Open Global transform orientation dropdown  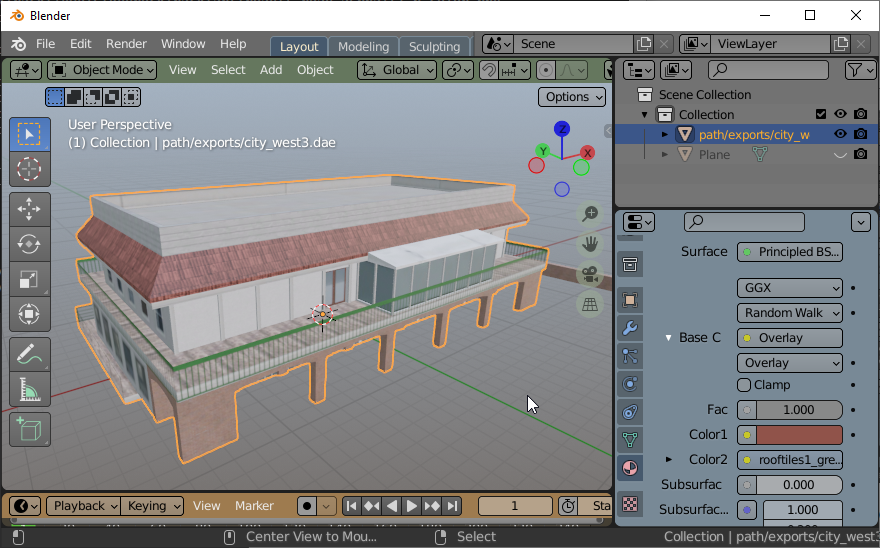397,70
